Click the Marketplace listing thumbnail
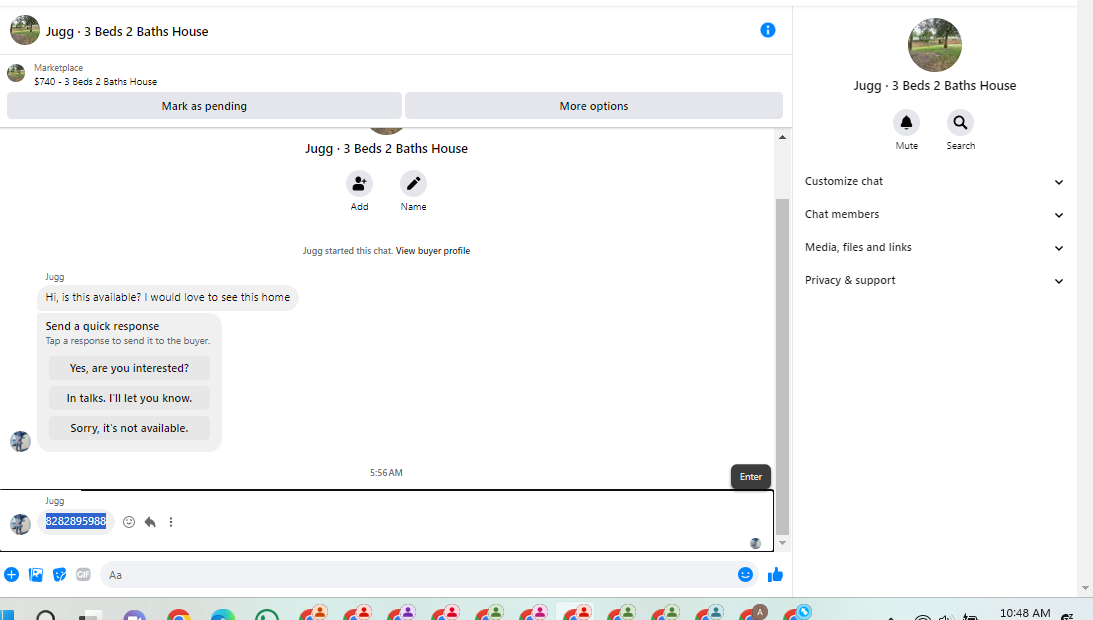The height and width of the screenshot is (620, 1093). click(x=16, y=73)
